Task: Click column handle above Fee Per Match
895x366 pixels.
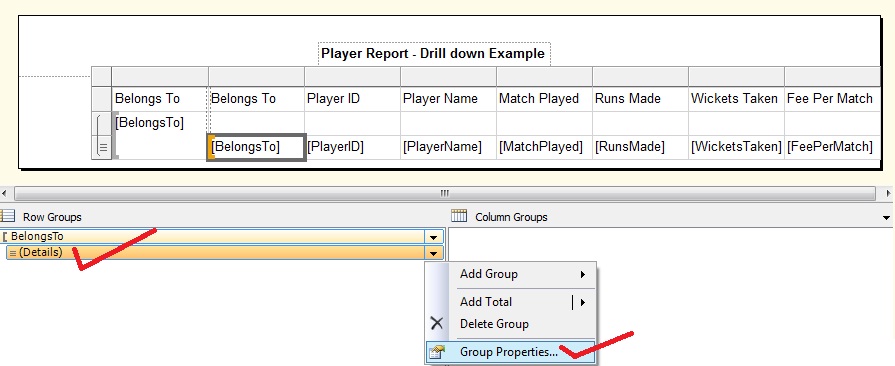Action: (x=832, y=76)
